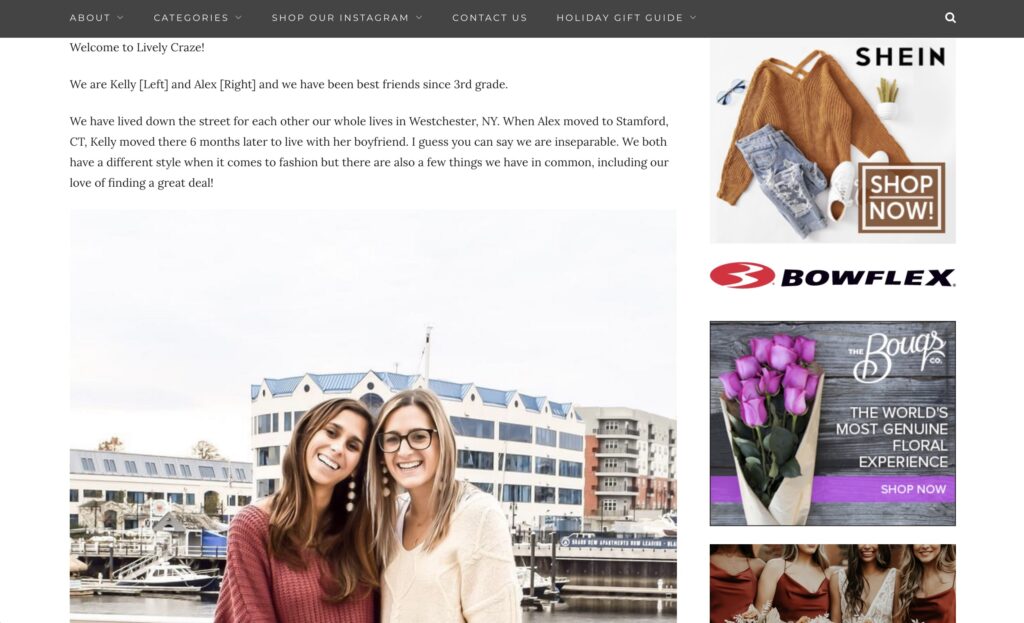This screenshot has width=1024, height=623.
Task: Open the bridesmaids dresses advertisement
Action: (x=833, y=583)
